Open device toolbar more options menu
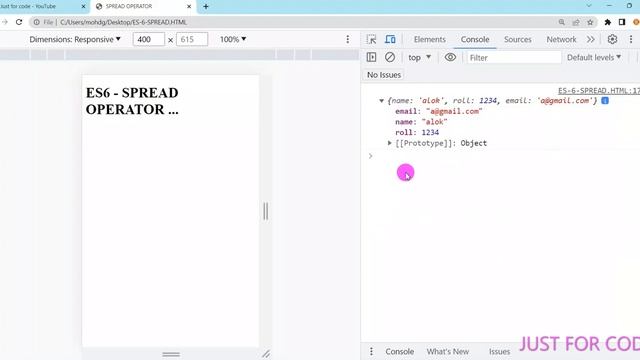The width and height of the screenshot is (640, 360). pos(347,39)
